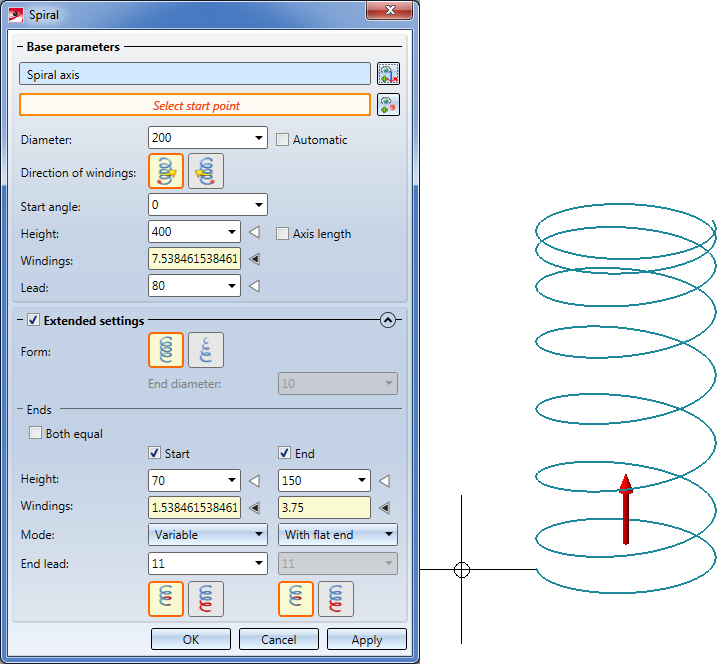Open the Lead dropdown showing 80
The width and height of the screenshot is (720, 666).
232,286
